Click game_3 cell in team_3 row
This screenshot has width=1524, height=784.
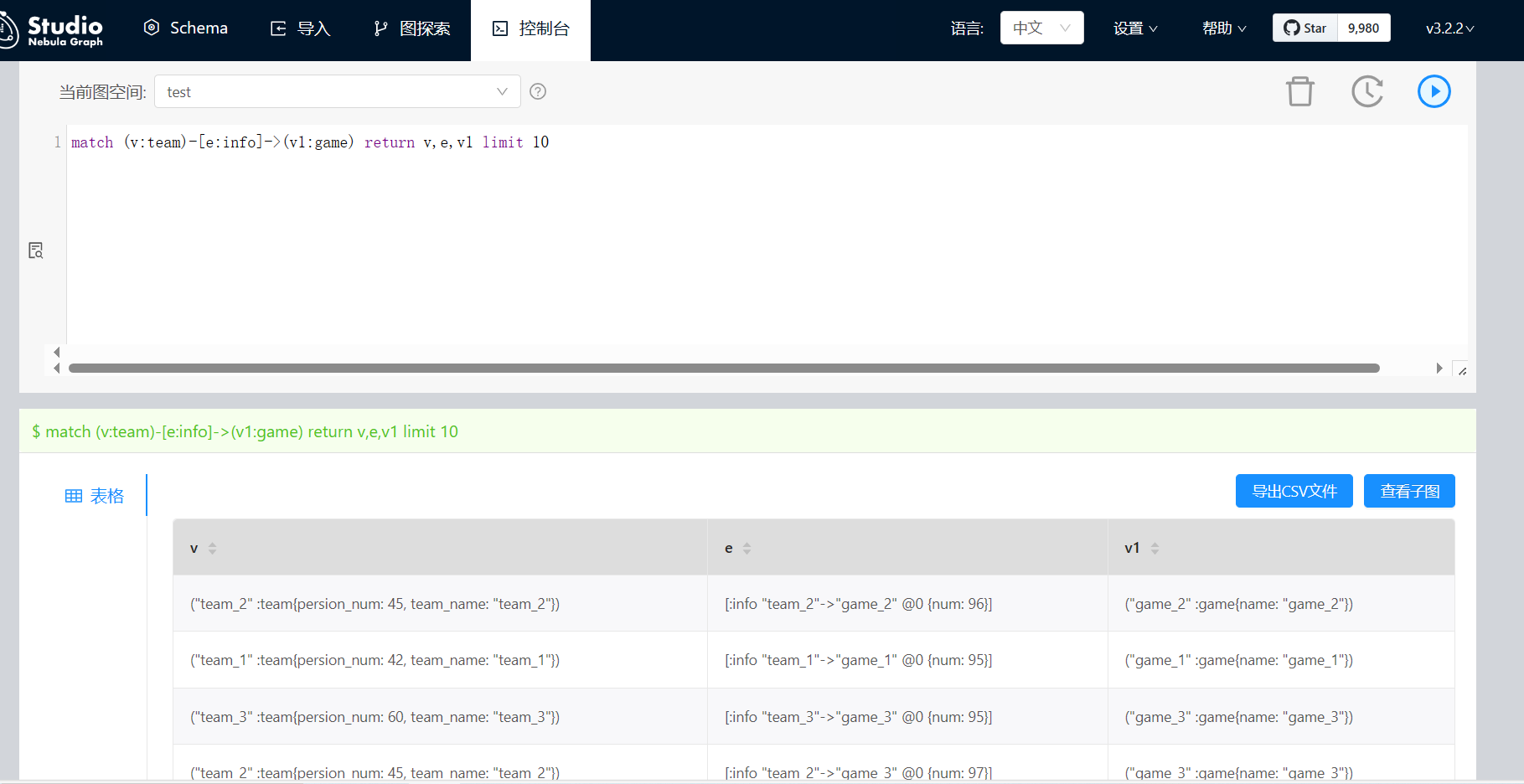[1281, 717]
